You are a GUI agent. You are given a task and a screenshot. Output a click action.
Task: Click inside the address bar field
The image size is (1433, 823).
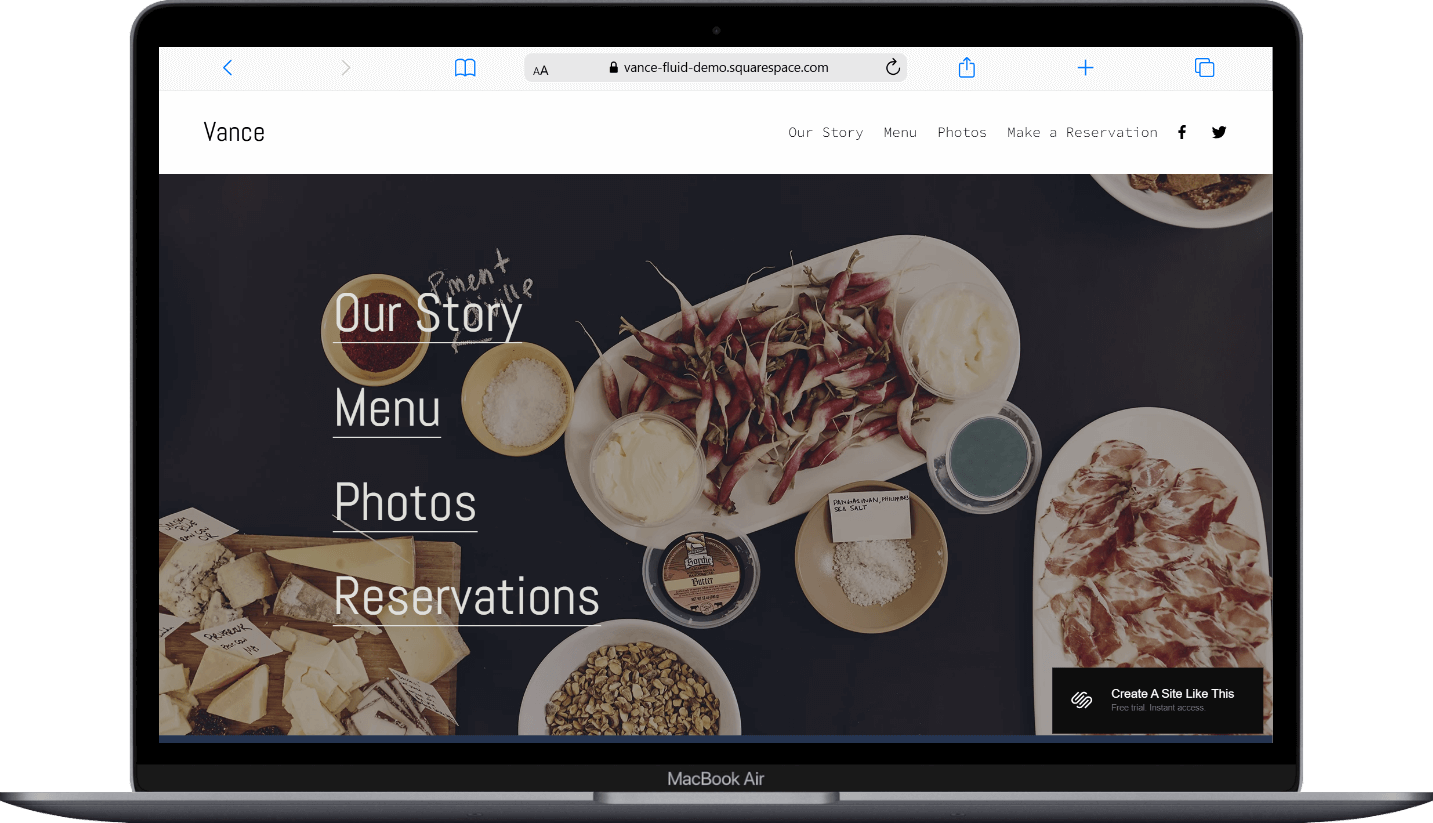[x=725, y=67]
